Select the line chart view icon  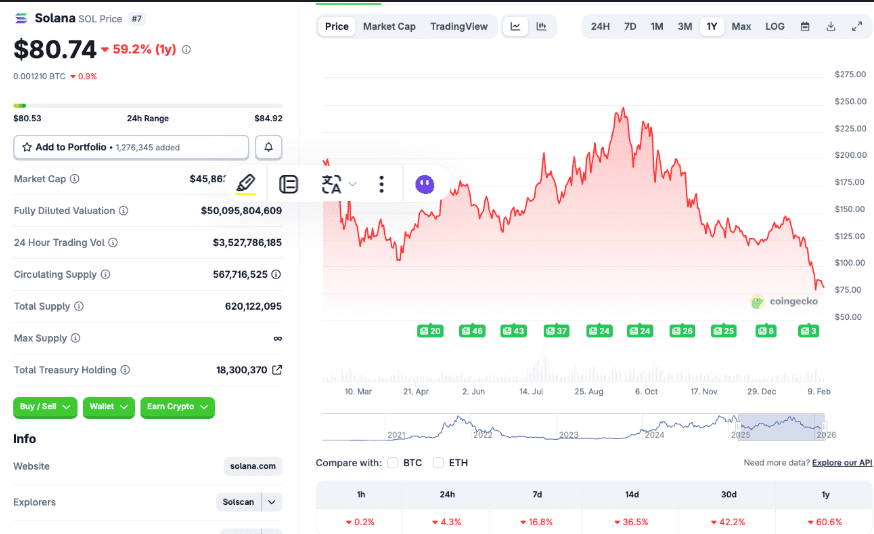pos(515,26)
